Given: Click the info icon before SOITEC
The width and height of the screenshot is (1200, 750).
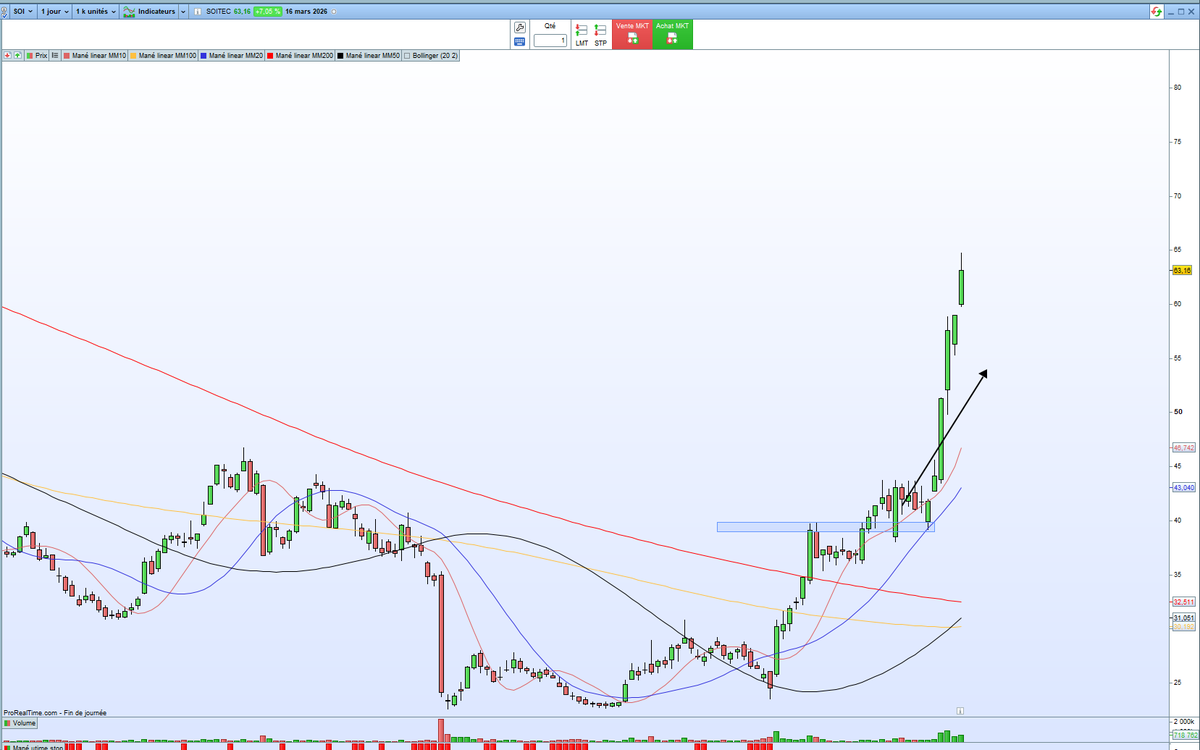Looking at the screenshot, I should coord(197,12).
